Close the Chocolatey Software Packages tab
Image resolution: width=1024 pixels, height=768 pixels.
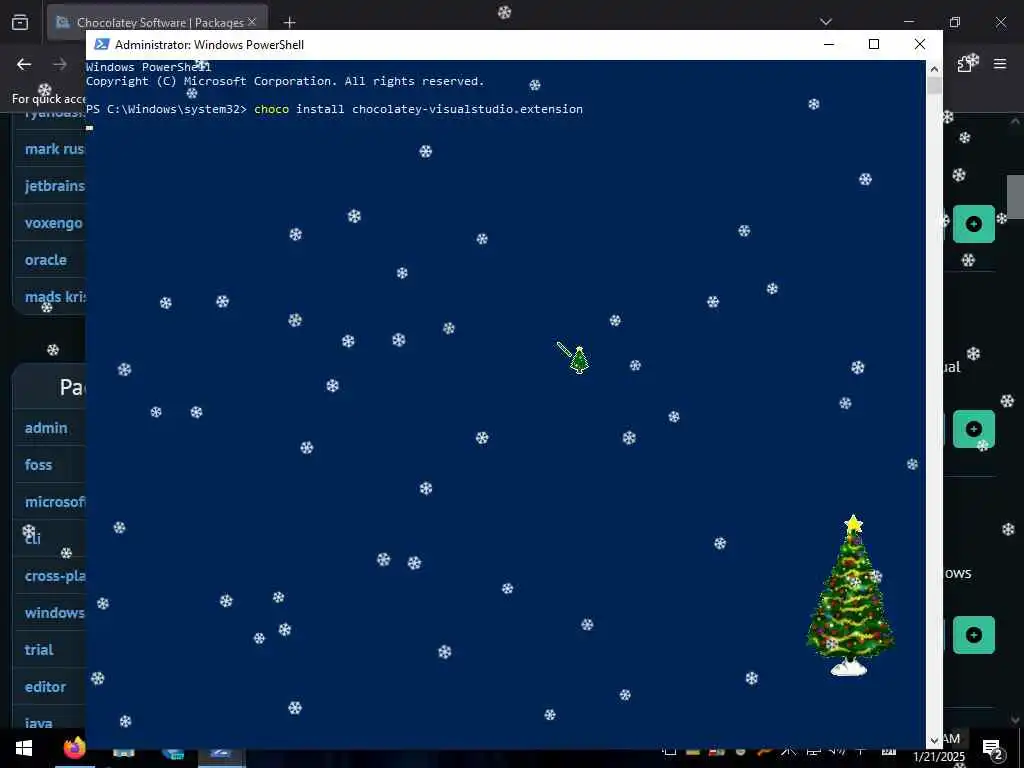pyautogui.click(x=252, y=22)
